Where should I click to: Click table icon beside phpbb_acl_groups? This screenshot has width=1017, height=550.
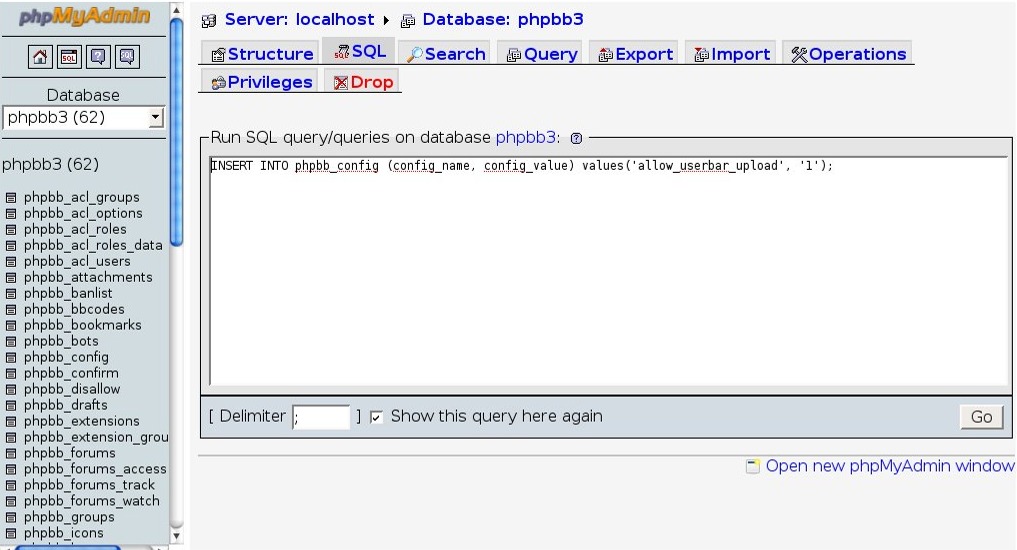point(11,198)
